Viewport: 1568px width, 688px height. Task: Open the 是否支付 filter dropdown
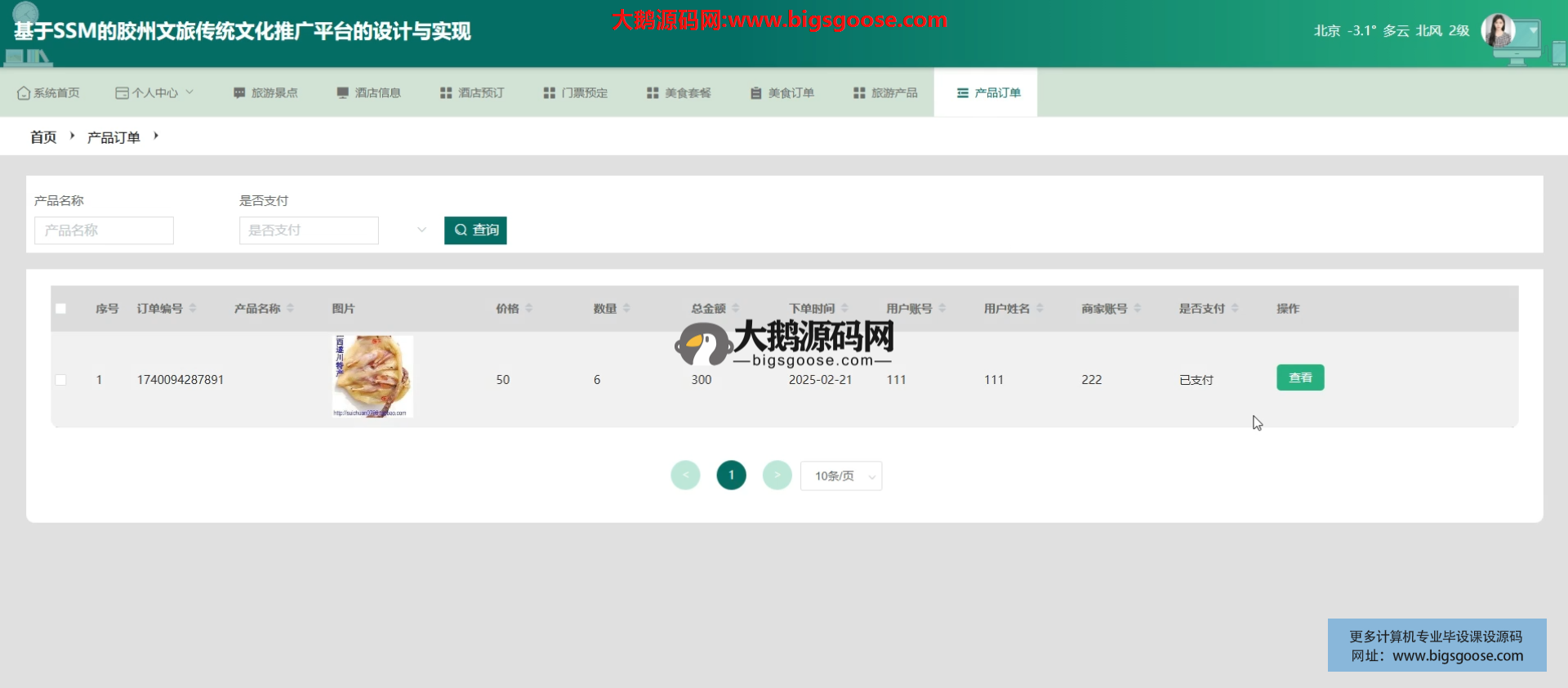[333, 230]
